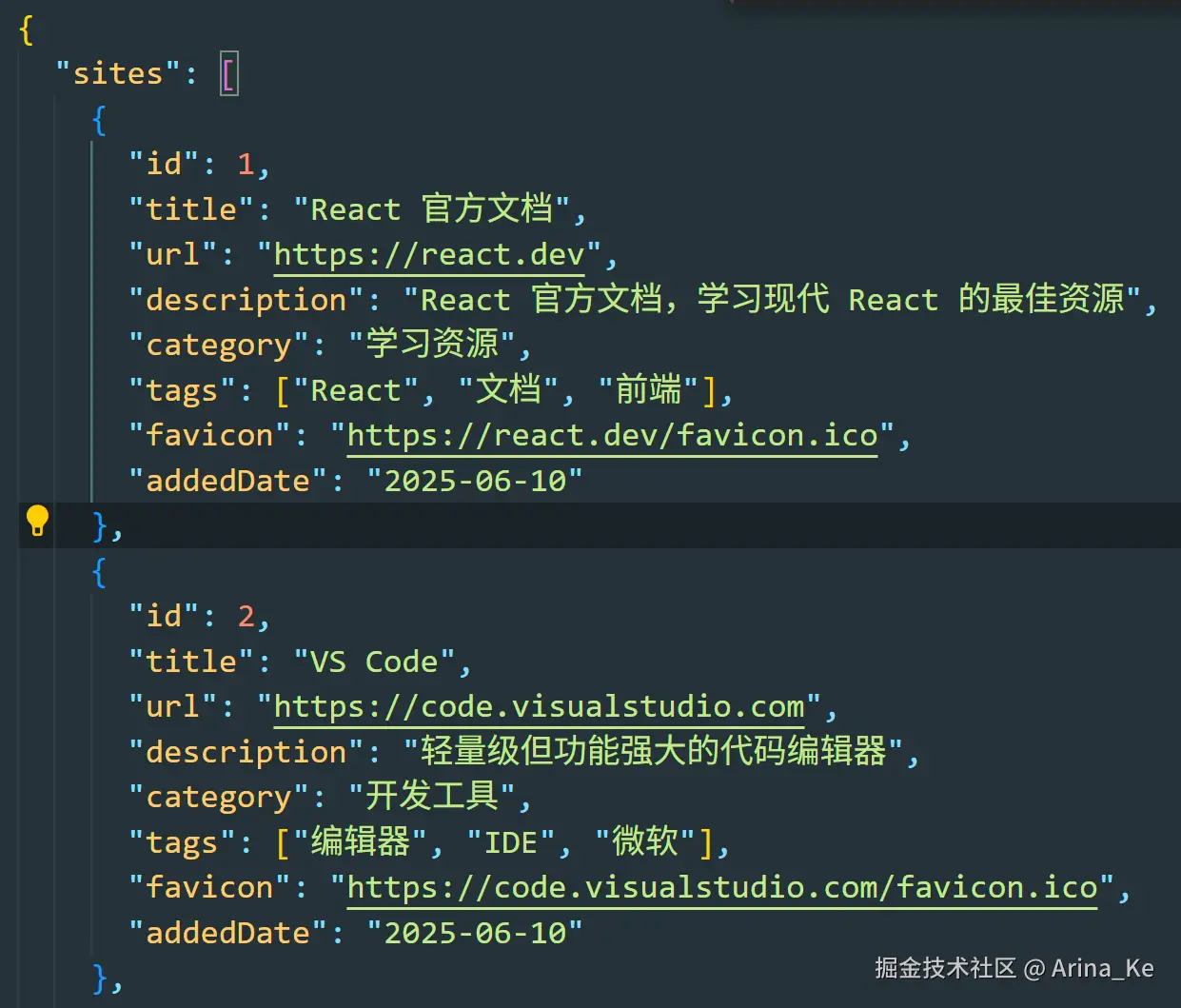1181x1008 pixels.
Task: Click the description text "React 官方文档，学习现代 React 的最佳资源"
Action: (773, 300)
